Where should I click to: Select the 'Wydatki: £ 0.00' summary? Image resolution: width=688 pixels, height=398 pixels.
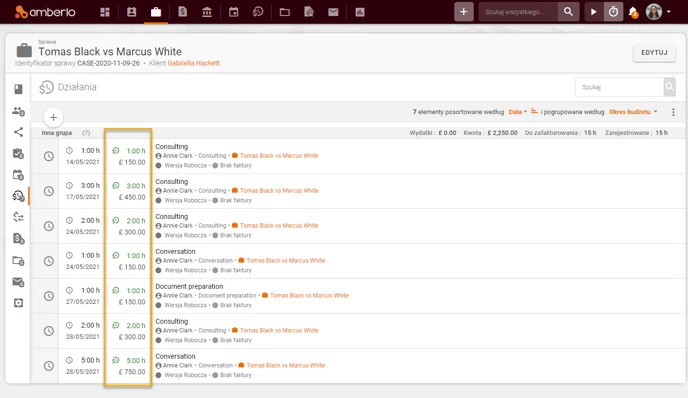[433, 133]
